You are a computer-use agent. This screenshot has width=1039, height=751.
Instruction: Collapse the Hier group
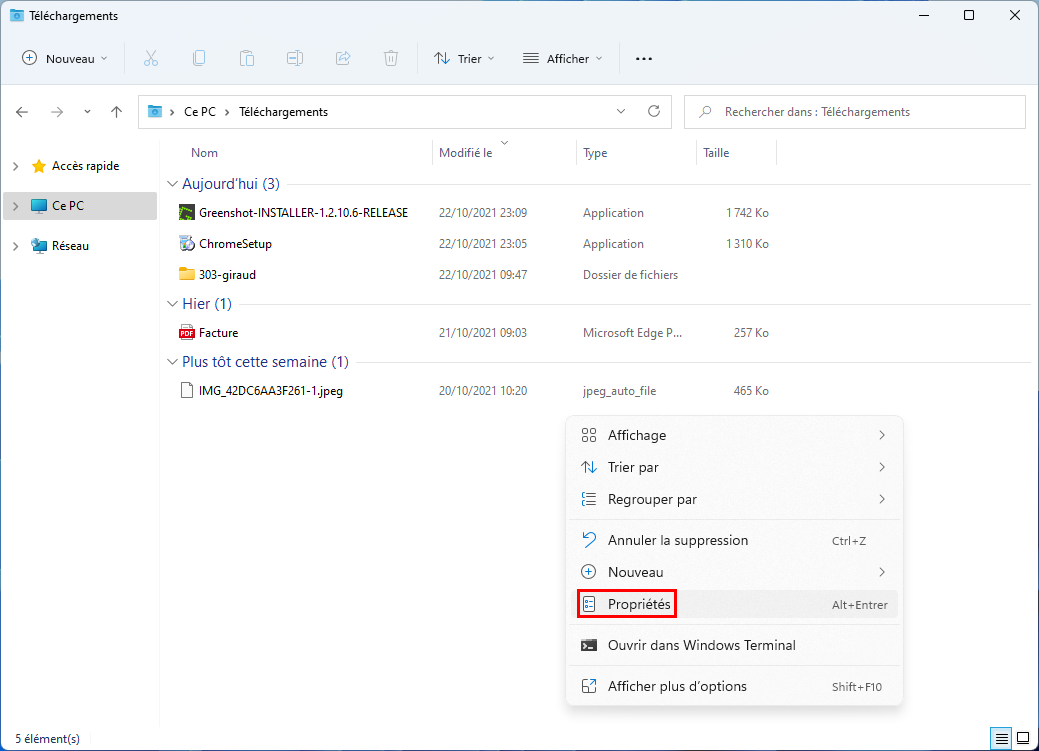(172, 304)
